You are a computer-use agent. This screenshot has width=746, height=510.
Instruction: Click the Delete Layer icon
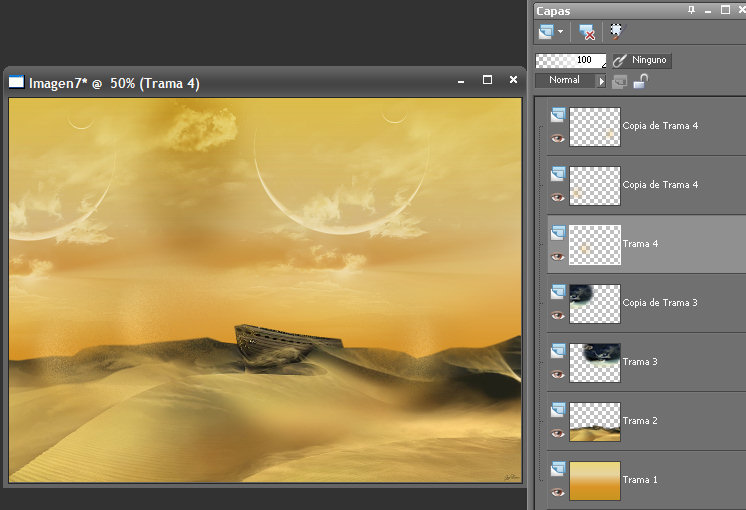[588, 31]
